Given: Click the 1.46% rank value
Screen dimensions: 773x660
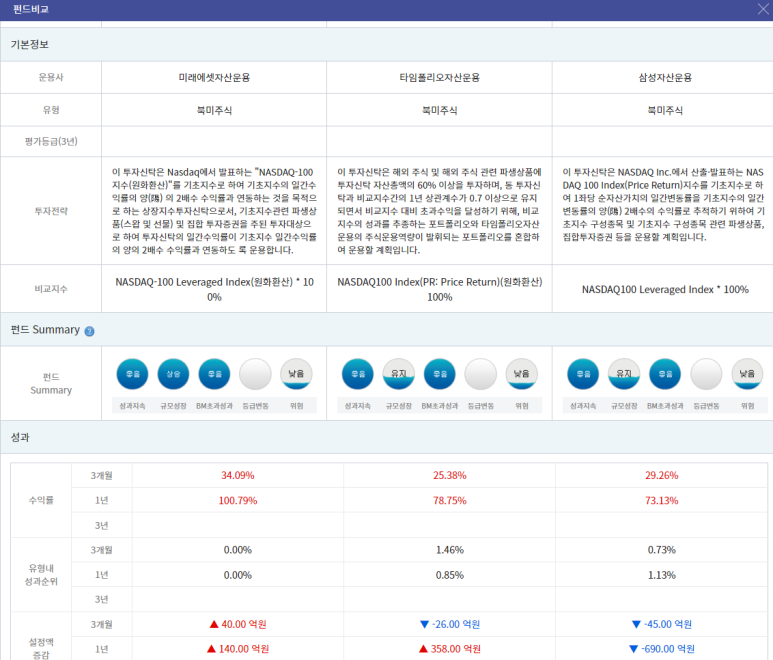Looking at the screenshot, I should tap(450, 550).
